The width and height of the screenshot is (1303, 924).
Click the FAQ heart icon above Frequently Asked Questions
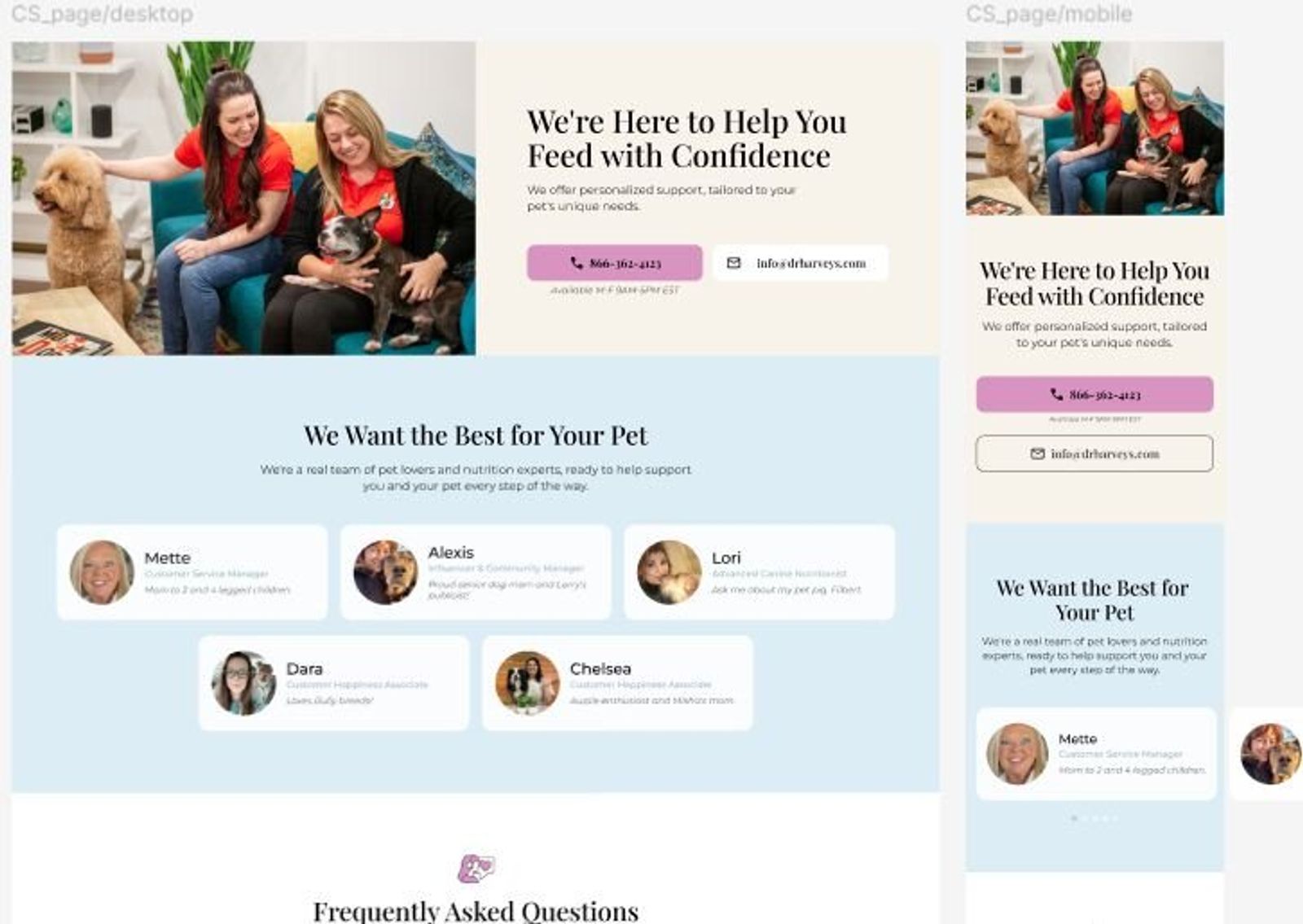click(476, 869)
